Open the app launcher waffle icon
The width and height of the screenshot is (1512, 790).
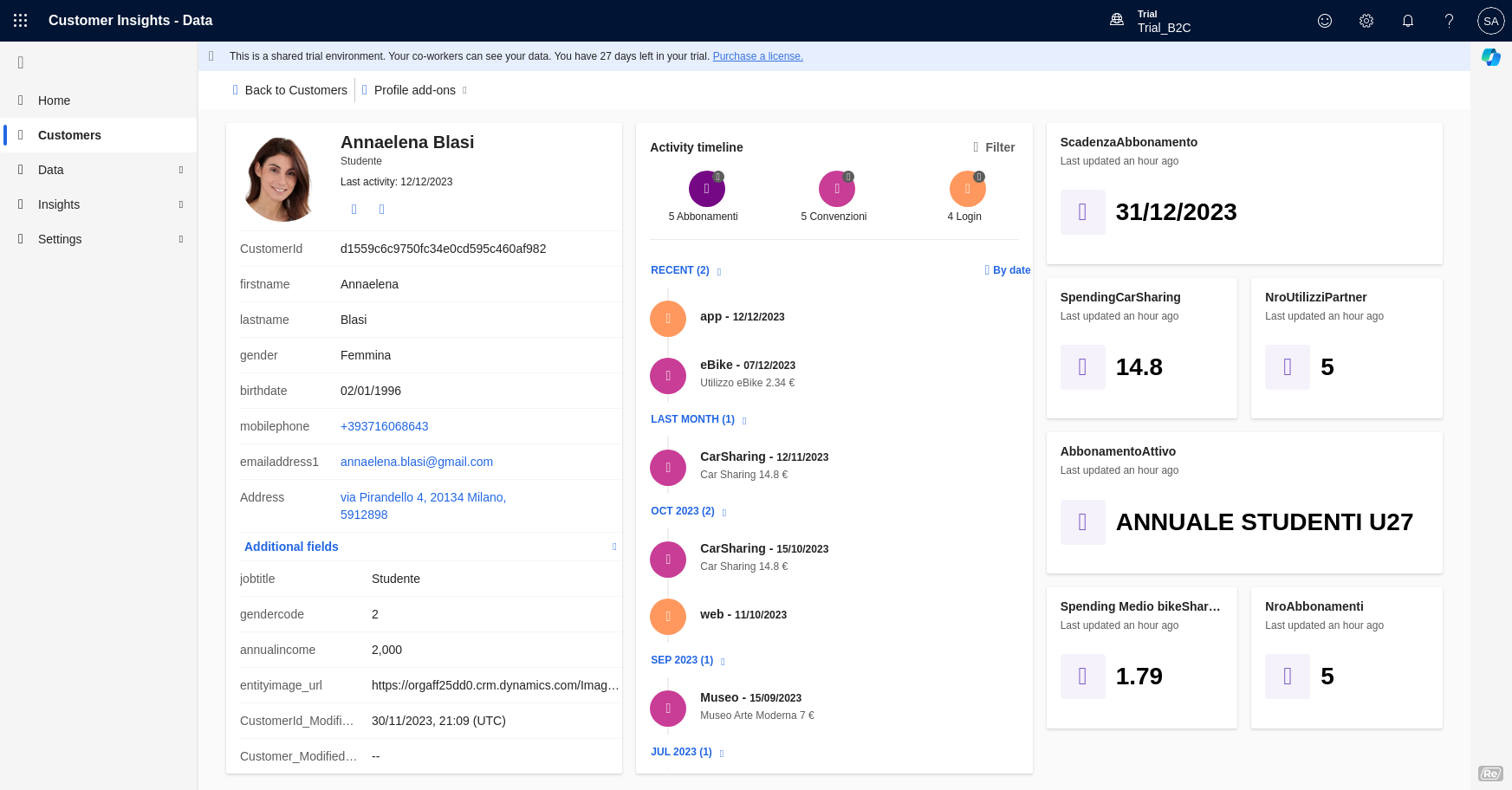pyautogui.click(x=20, y=21)
